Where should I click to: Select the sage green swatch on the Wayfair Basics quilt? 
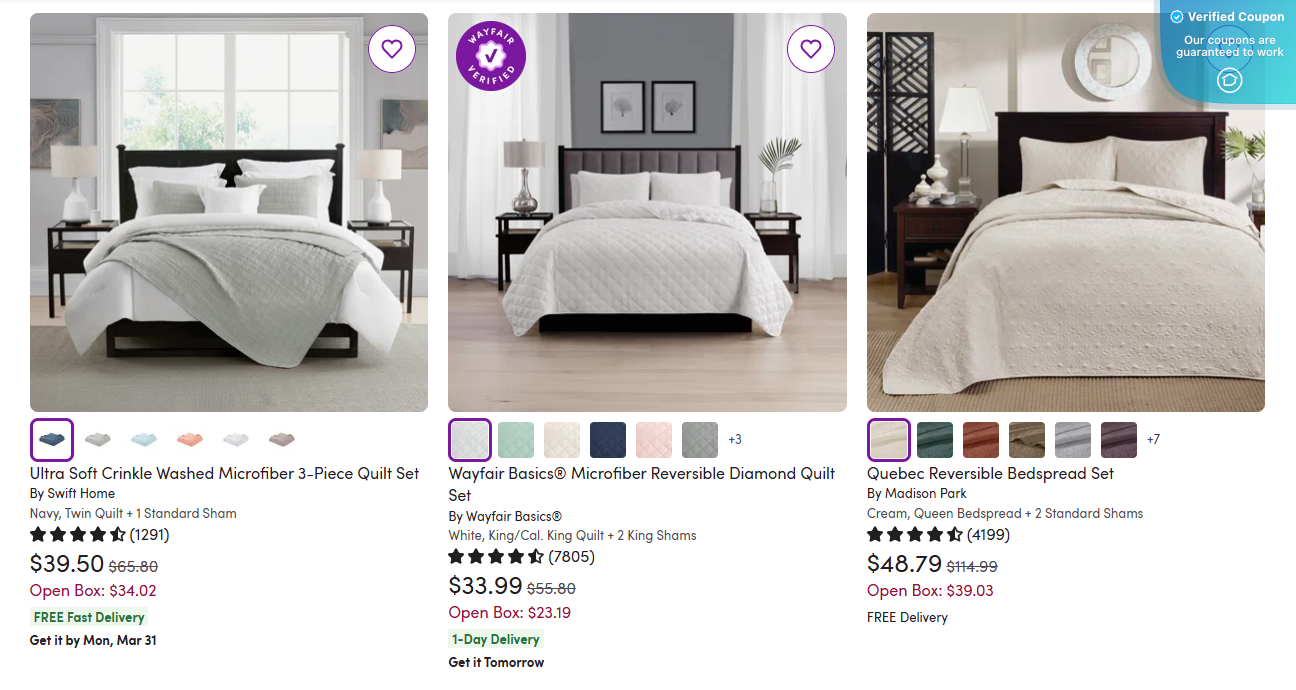coord(516,439)
